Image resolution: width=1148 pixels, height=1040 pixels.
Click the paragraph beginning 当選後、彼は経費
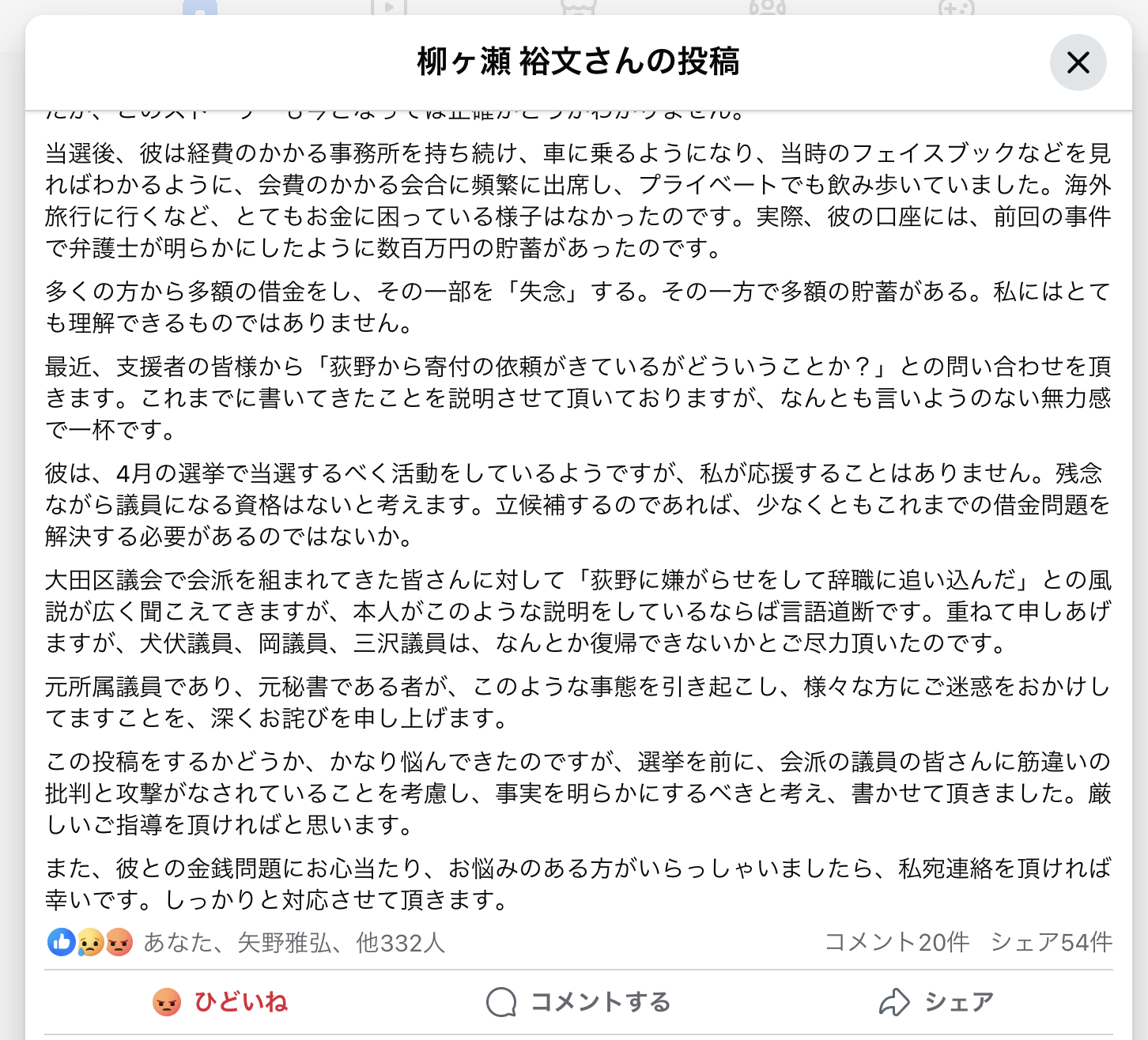pyautogui.click(x=578, y=201)
